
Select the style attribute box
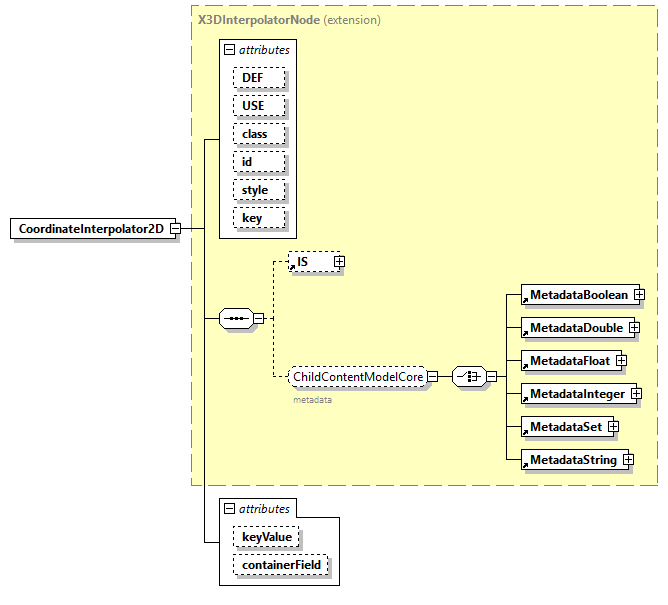tap(260, 190)
